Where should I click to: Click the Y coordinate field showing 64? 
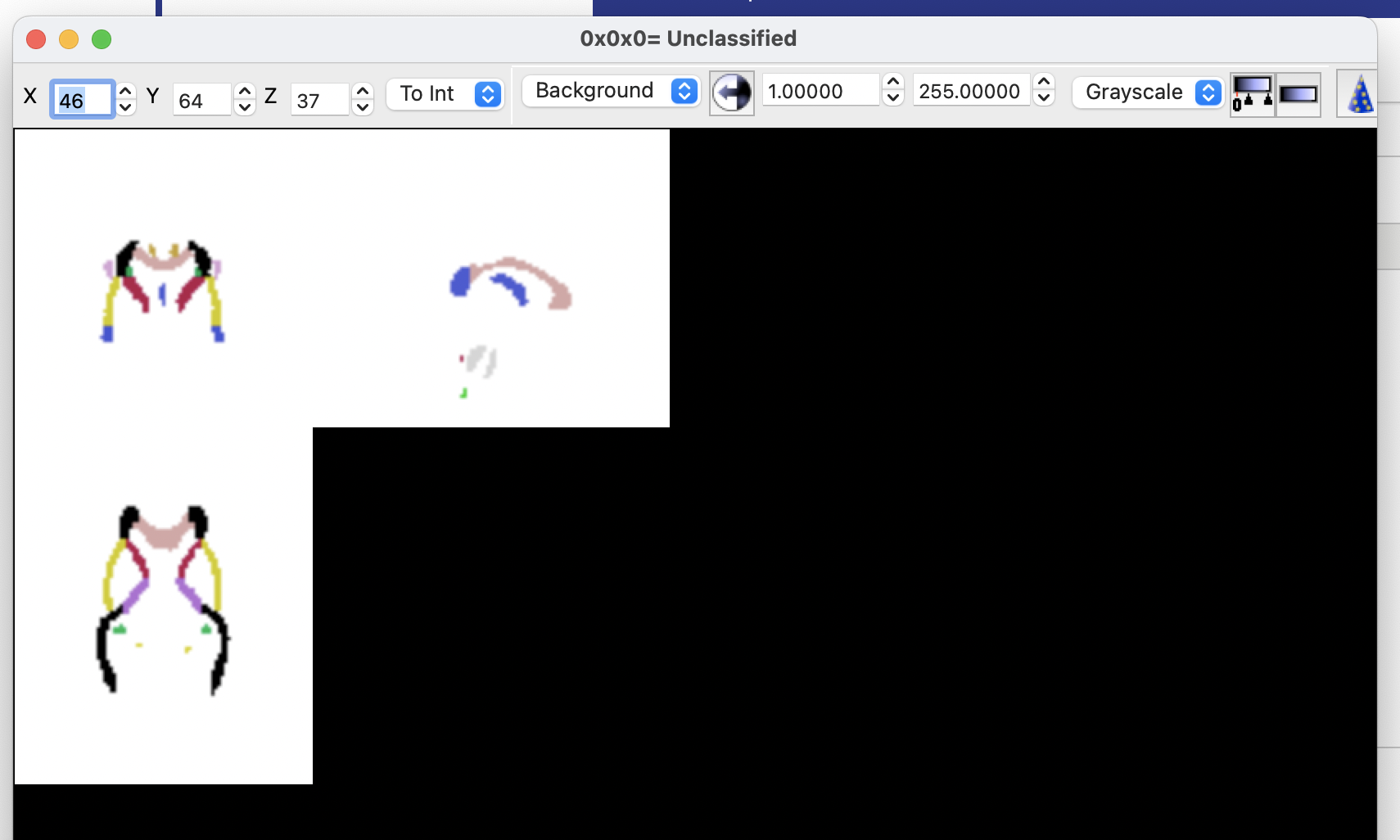coord(201,101)
